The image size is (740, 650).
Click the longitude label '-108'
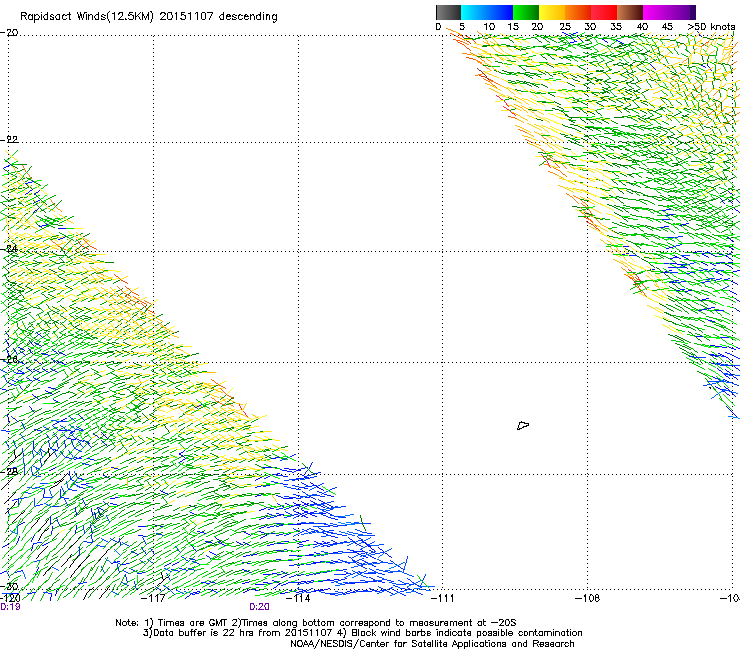(587, 598)
